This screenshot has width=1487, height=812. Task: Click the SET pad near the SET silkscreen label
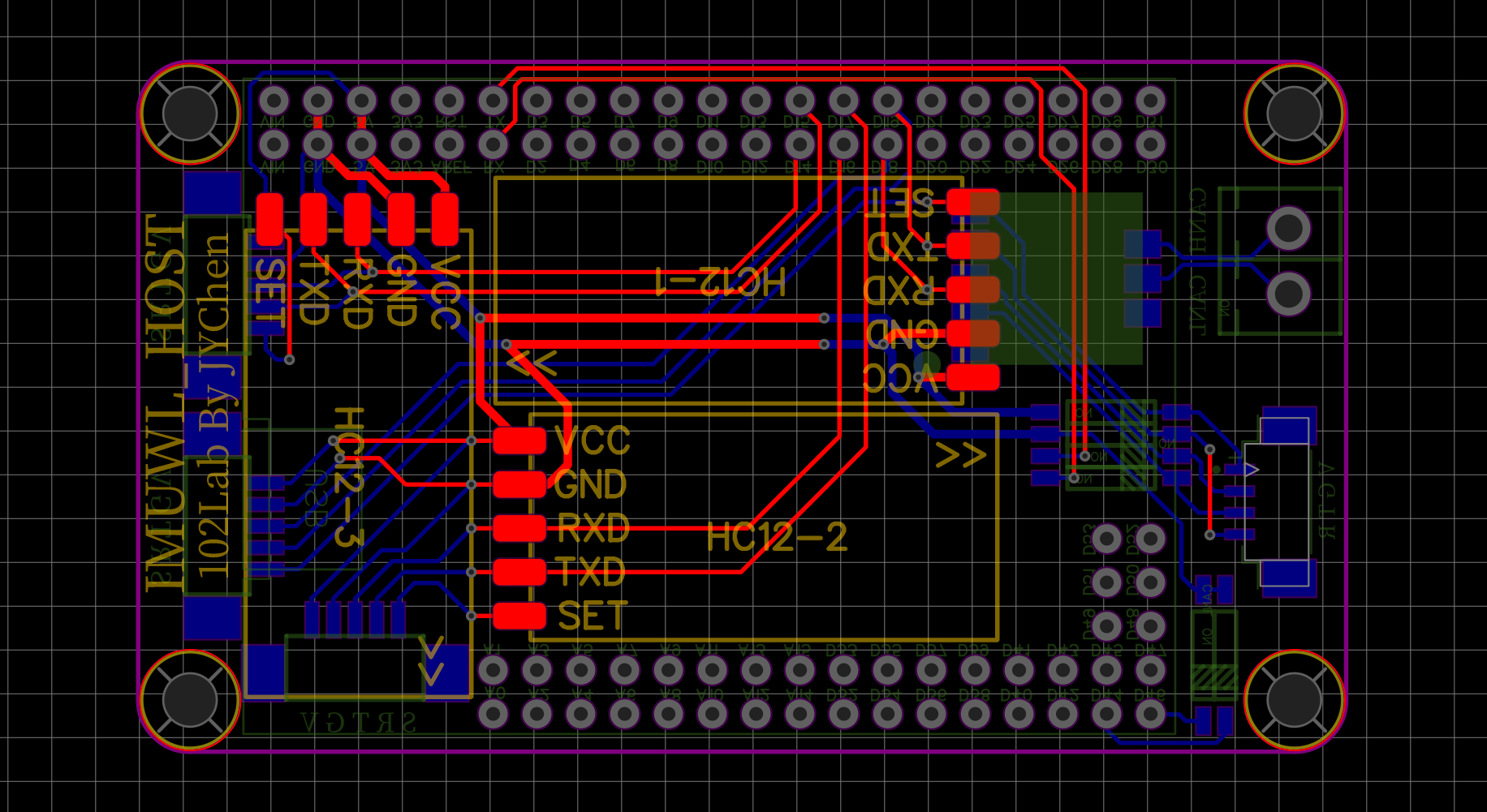pos(269,219)
